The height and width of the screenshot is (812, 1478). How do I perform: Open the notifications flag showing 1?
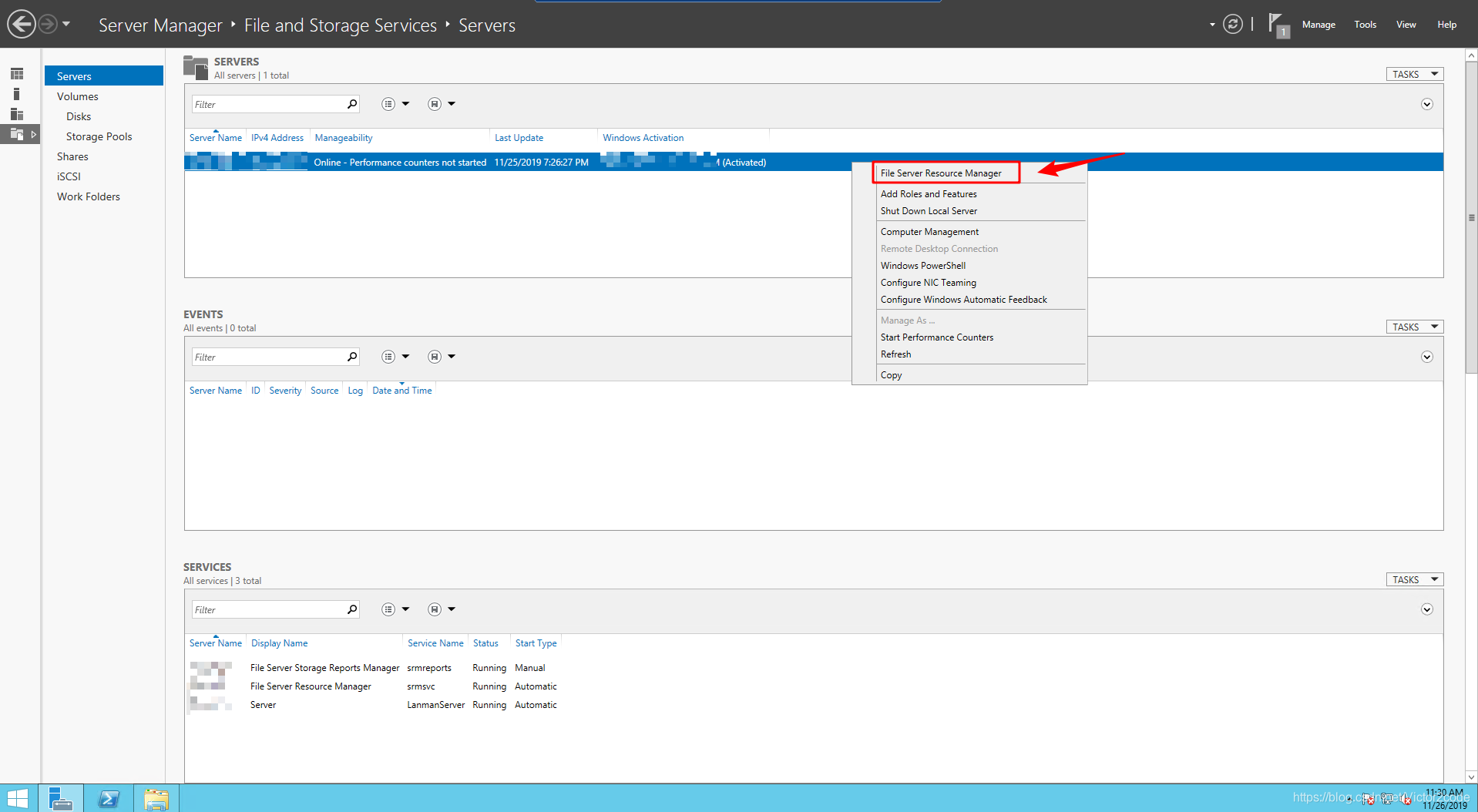point(1278,25)
